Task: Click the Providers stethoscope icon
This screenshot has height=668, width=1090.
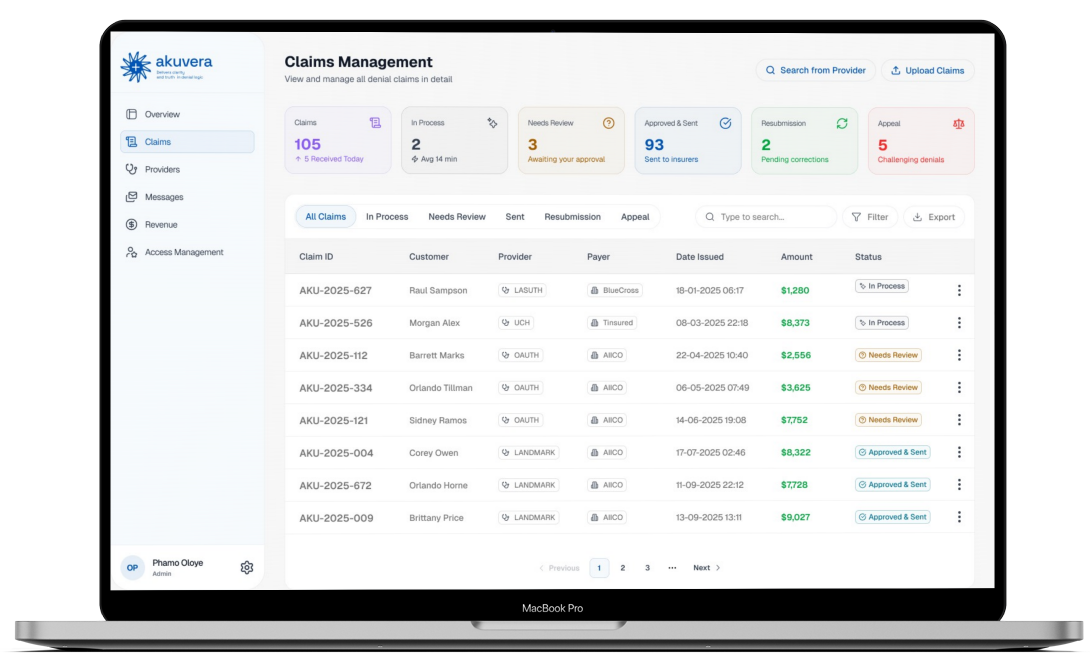Action: coord(131,169)
